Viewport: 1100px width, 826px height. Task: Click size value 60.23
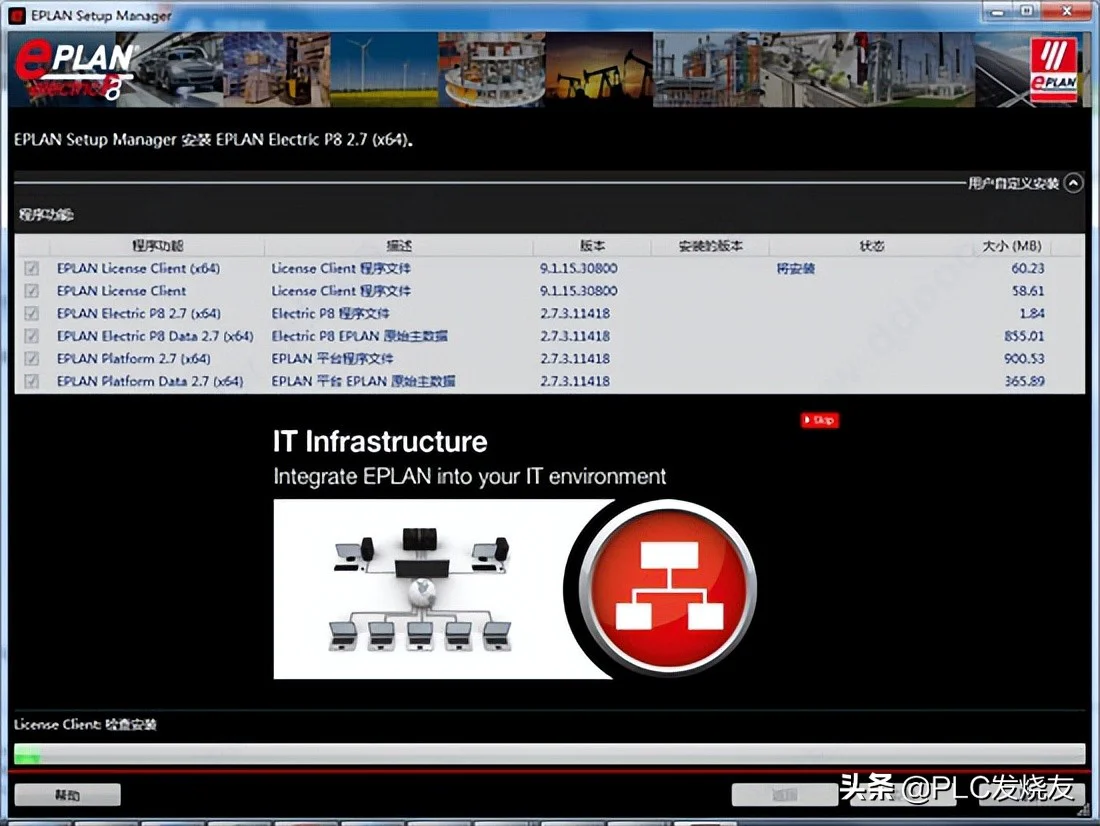pos(1028,268)
